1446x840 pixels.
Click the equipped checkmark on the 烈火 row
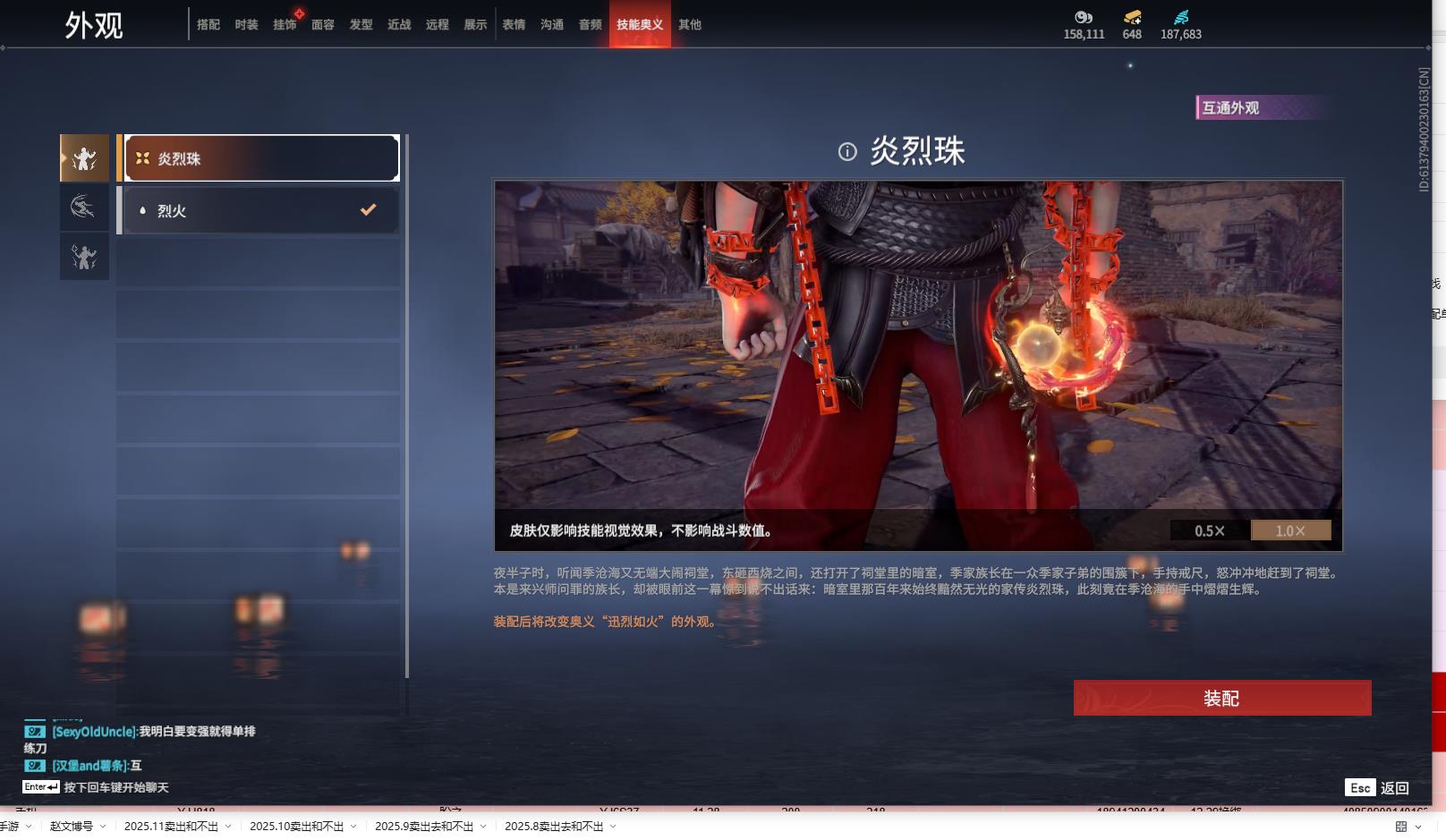click(x=368, y=209)
